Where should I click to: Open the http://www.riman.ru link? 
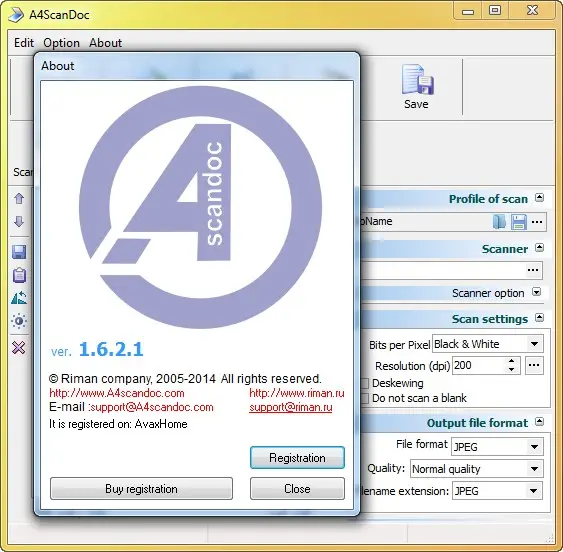(x=297, y=393)
